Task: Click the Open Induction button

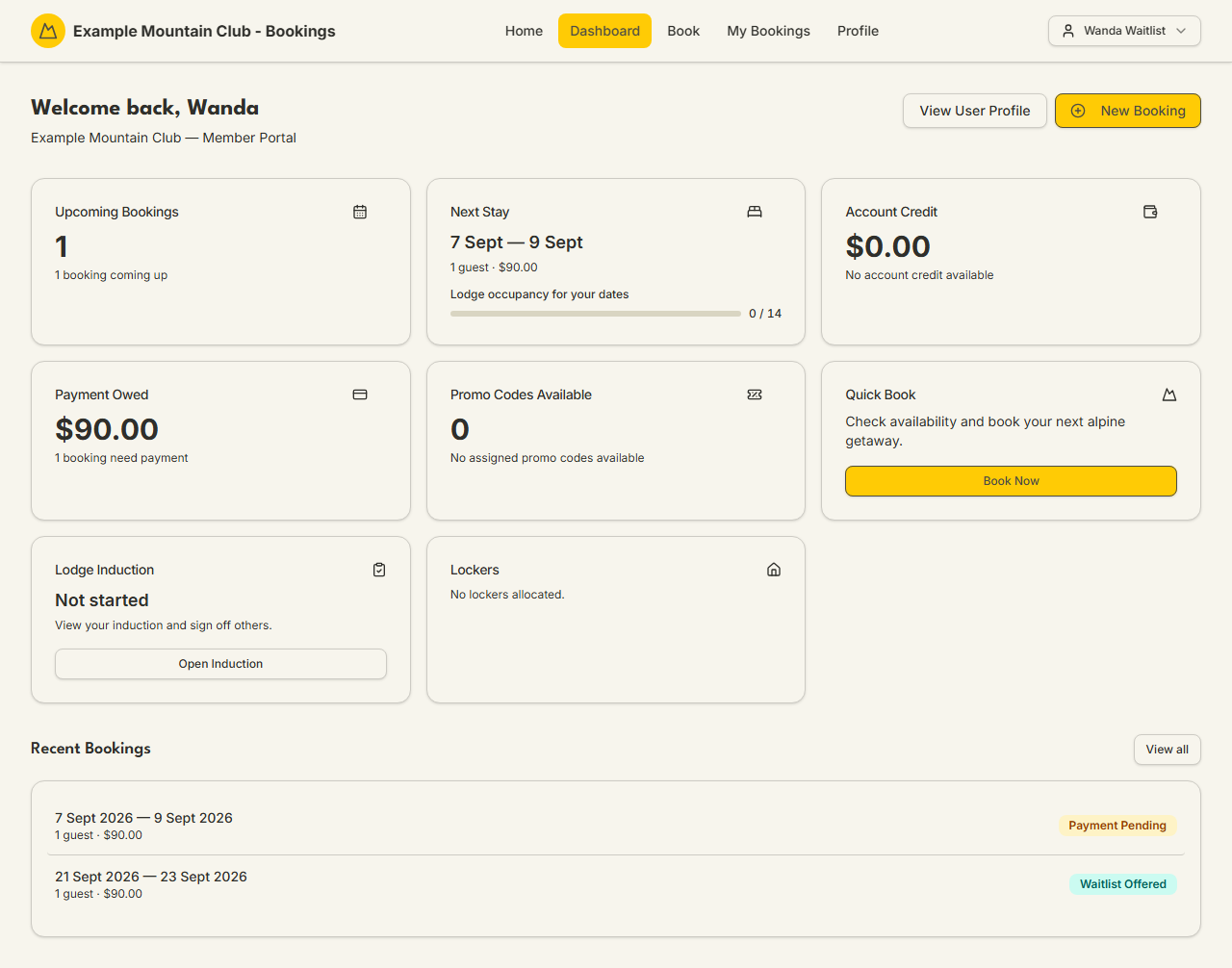Action: (220, 664)
